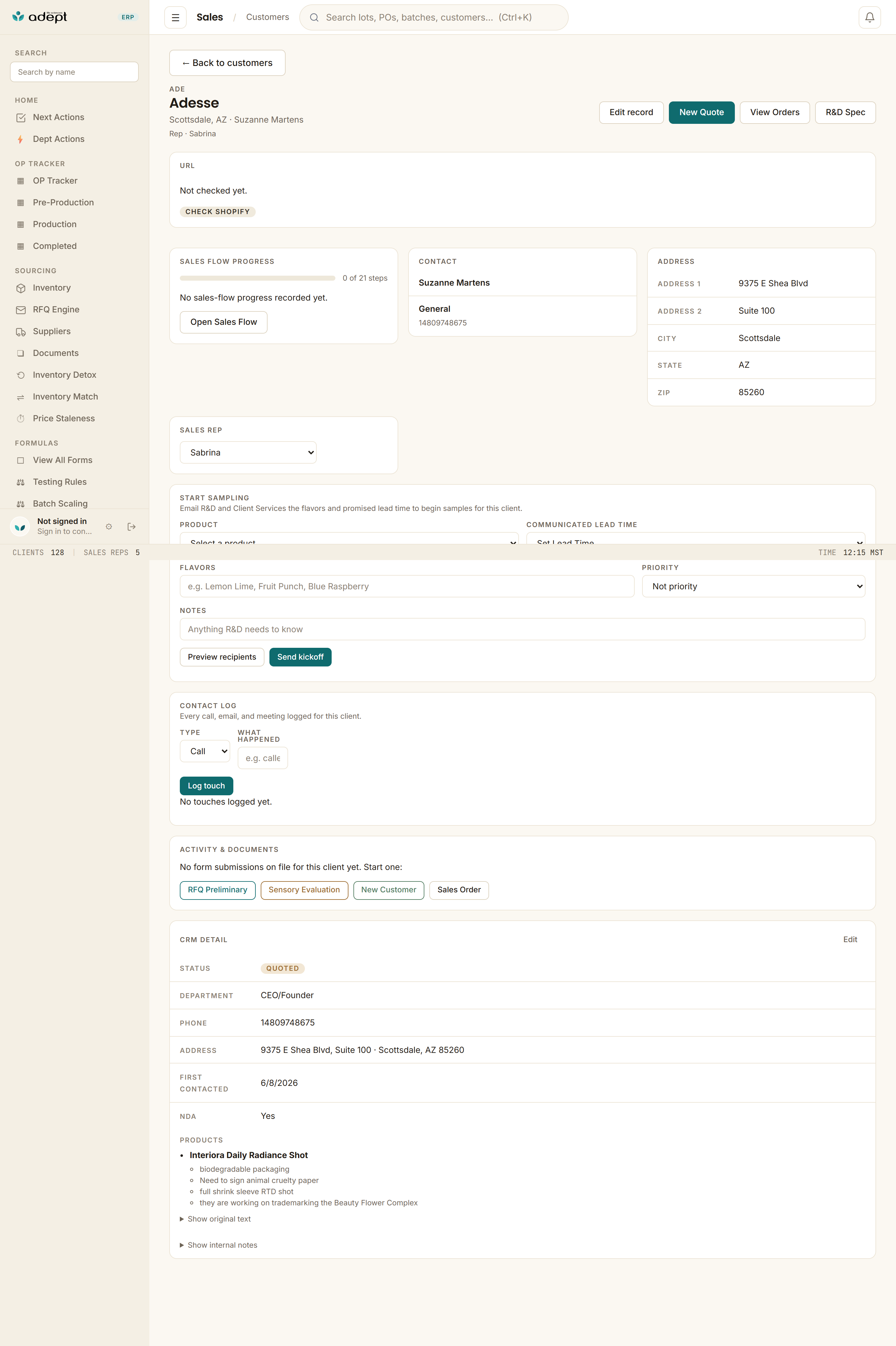Click the Testing Rules scales icon

(x=21, y=482)
